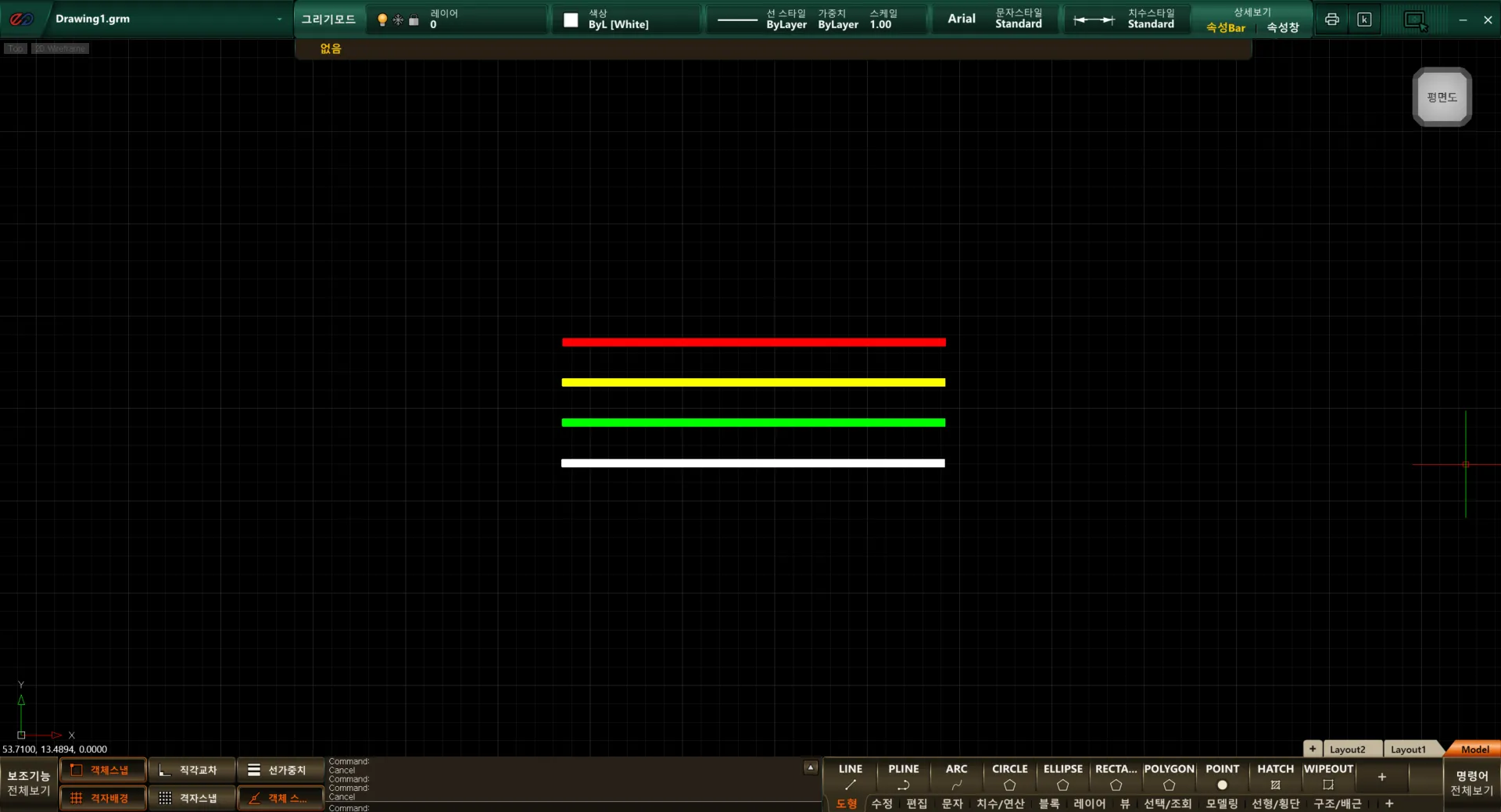The width and height of the screenshot is (1501, 812).
Task: Open the 수정 modify tab
Action: point(882,803)
